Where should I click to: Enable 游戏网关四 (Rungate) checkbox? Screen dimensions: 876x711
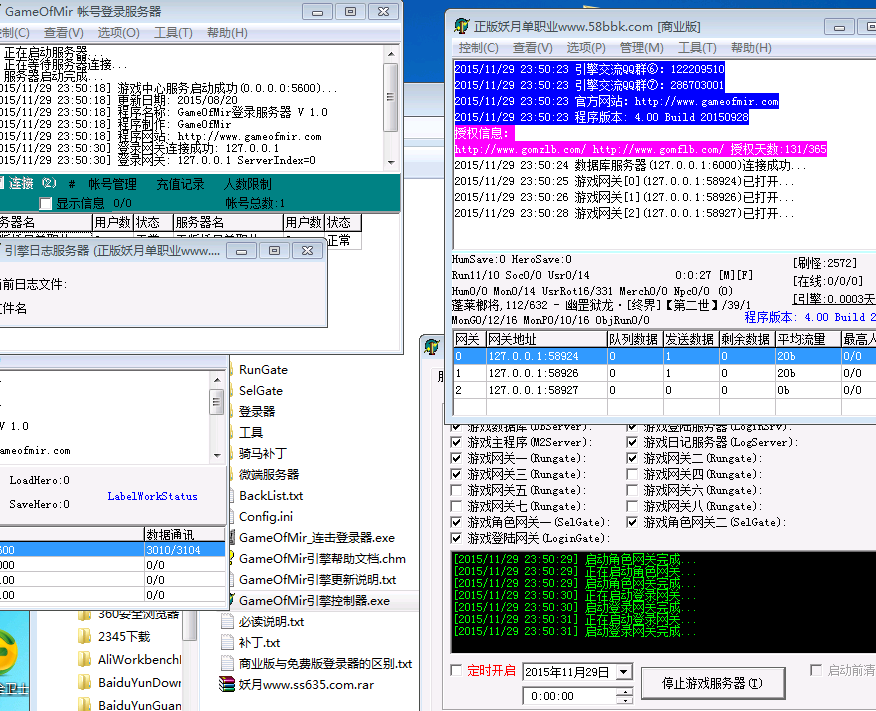coord(632,474)
